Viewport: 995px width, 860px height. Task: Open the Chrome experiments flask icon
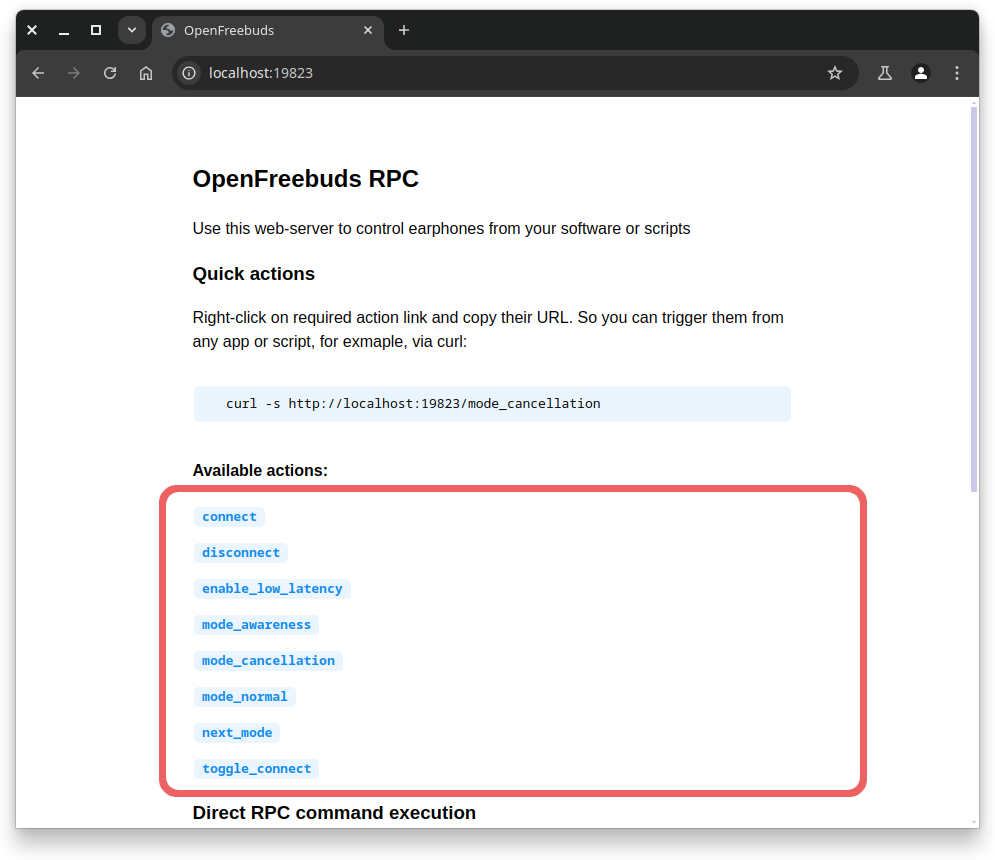tap(884, 72)
